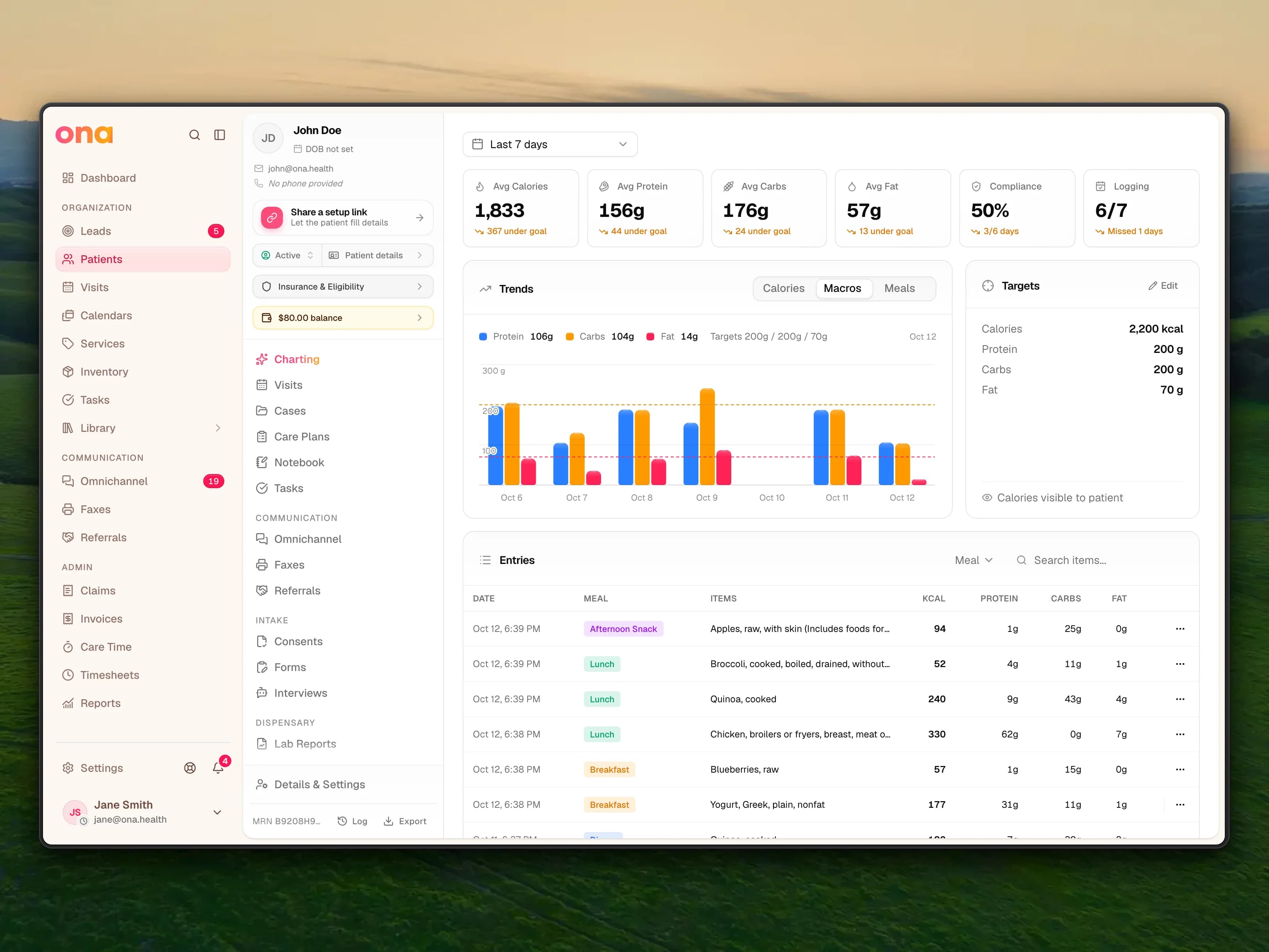
Task: Toggle Carbs series in chart legend
Action: 600,336
